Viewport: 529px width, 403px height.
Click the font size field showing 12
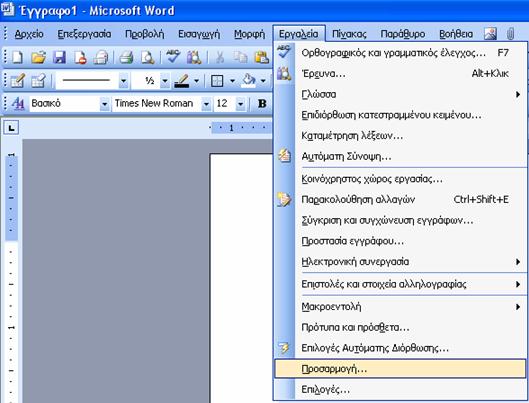[x=225, y=104]
